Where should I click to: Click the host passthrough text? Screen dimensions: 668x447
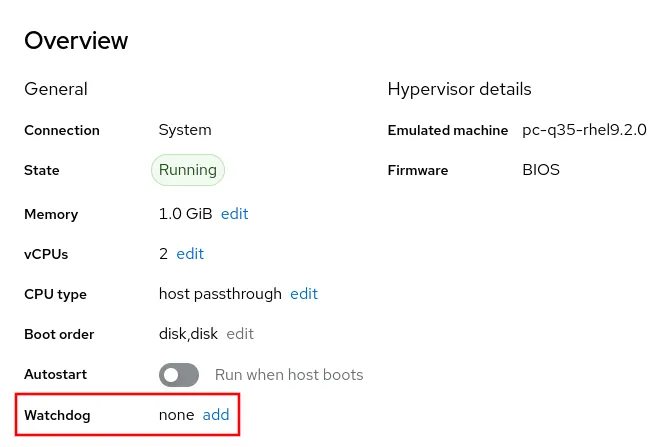click(x=219, y=294)
